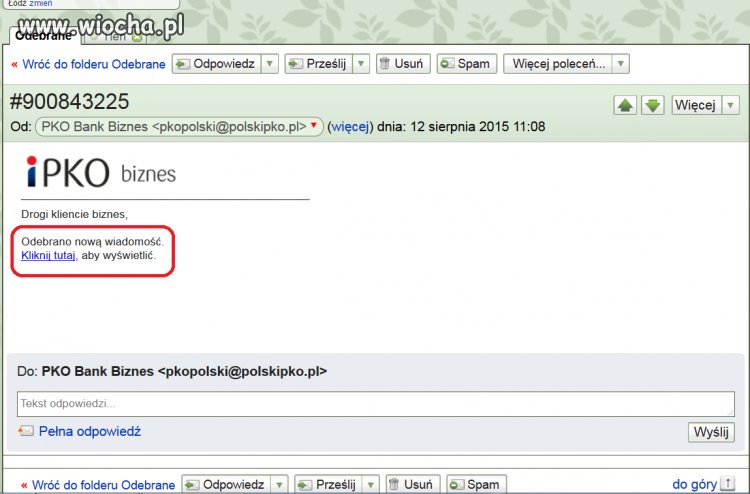This screenshot has width=750, height=494.
Task: Open 'Pełna odpowiedź' full reply link
Action: pos(90,431)
